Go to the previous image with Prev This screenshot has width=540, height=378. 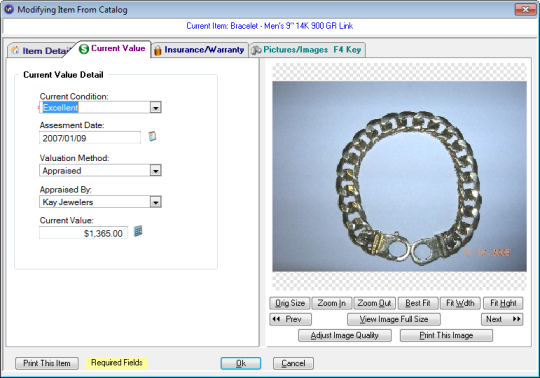pyautogui.click(x=291, y=319)
